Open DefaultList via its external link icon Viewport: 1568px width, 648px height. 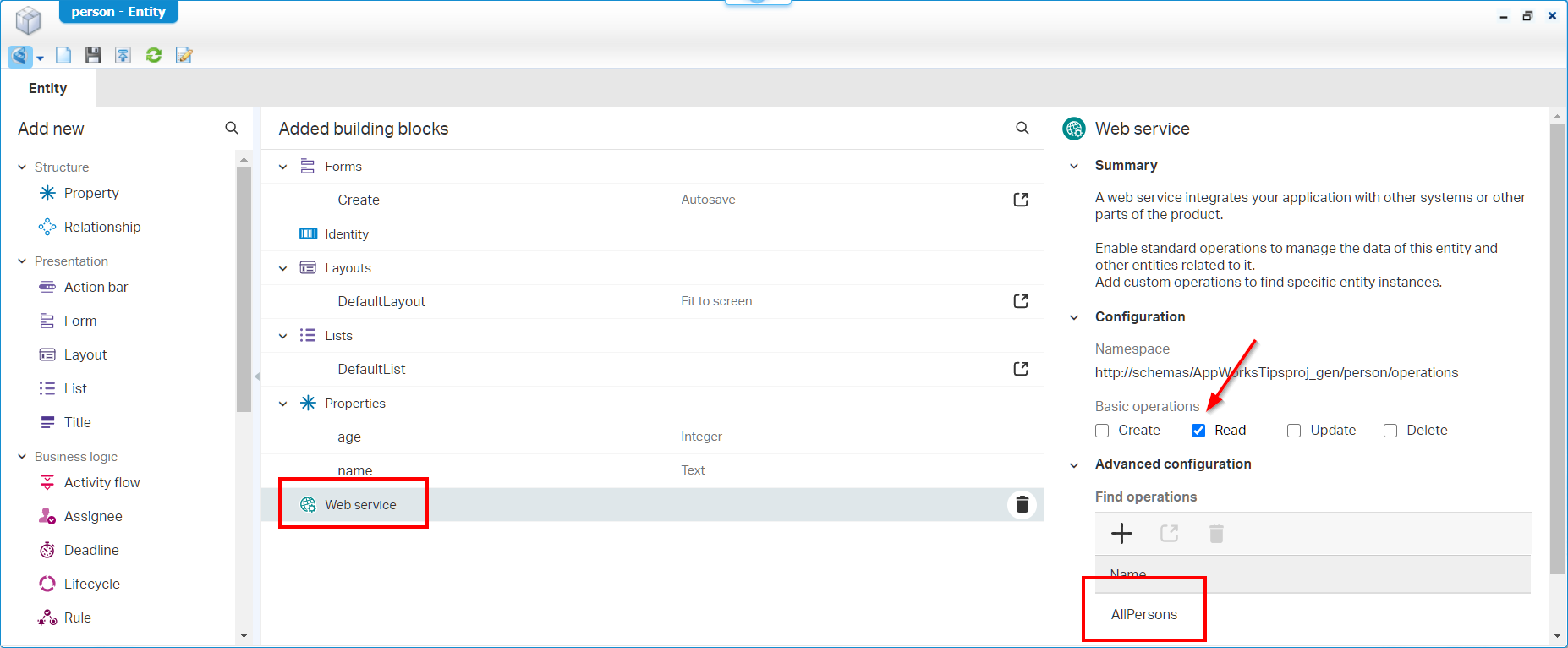click(1021, 369)
